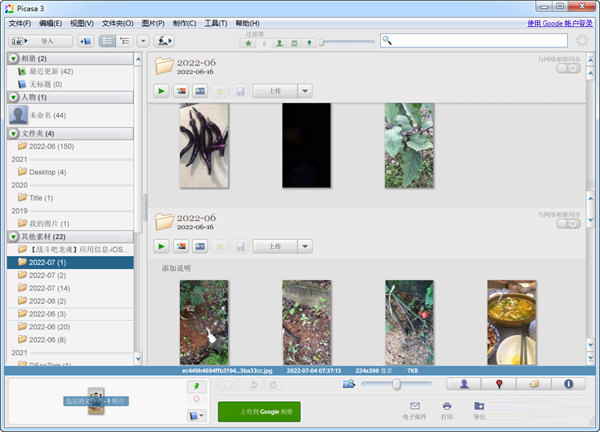This screenshot has width=600, height=432.
Task: Click the thumbnail size slider
Action: coord(397,384)
